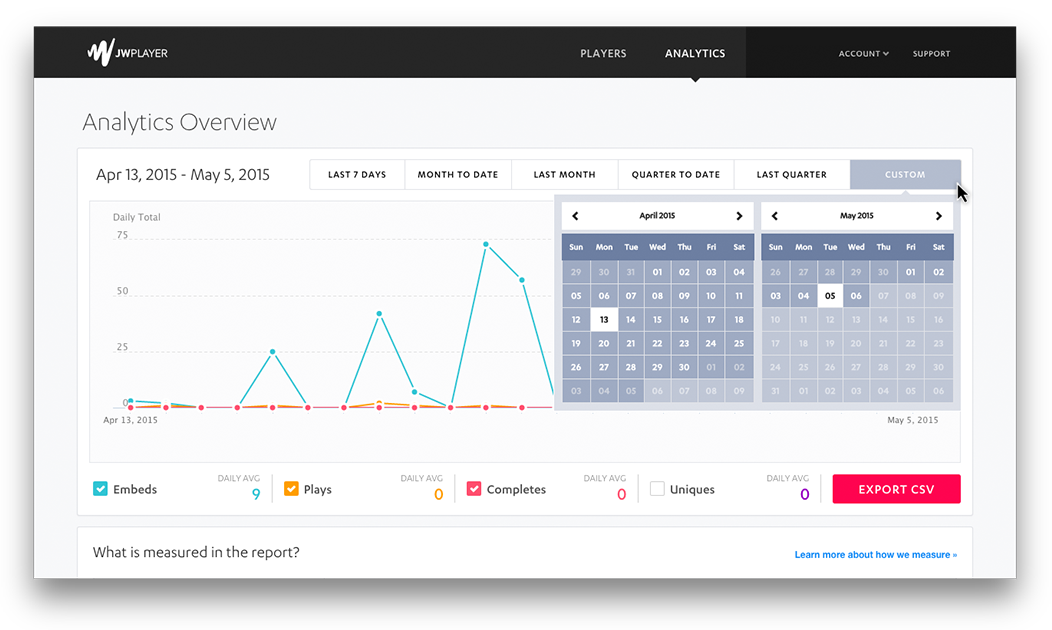The height and width of the screenshot is (630, 1052).
Task: Open the Support link
Action: [x=931, y=54]
